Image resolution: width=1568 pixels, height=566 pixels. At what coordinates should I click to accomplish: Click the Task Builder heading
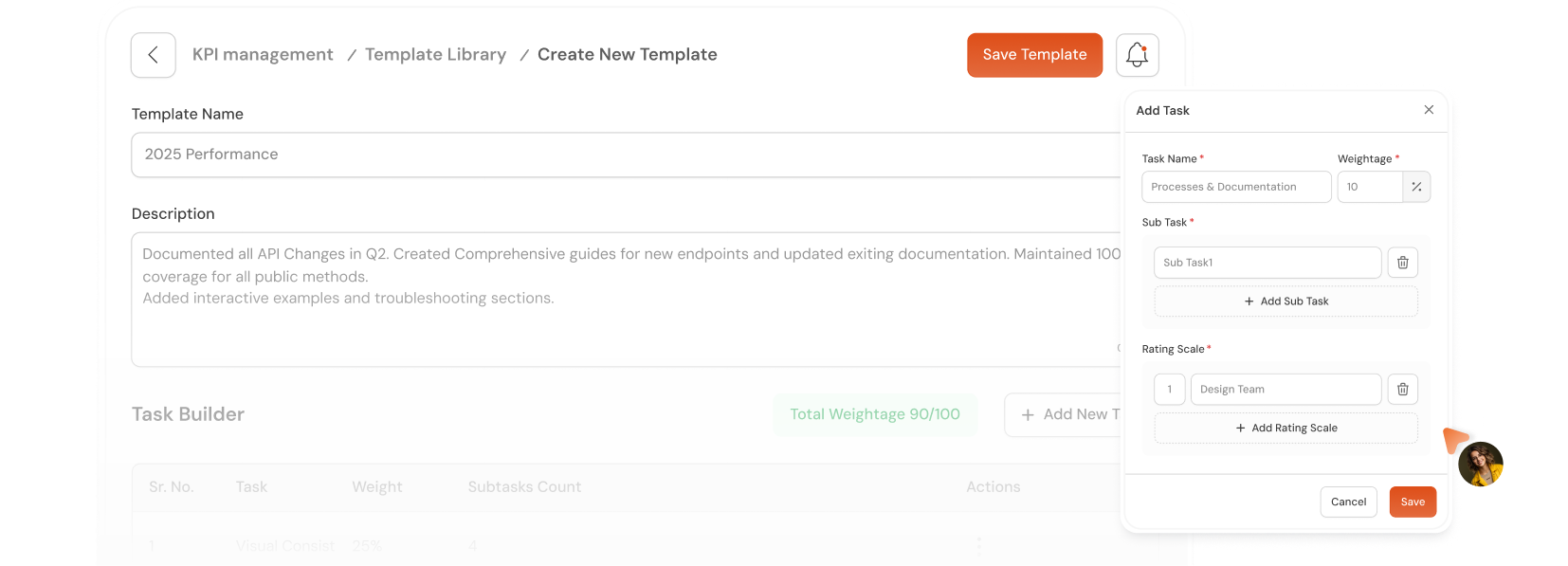click(188, 414)
